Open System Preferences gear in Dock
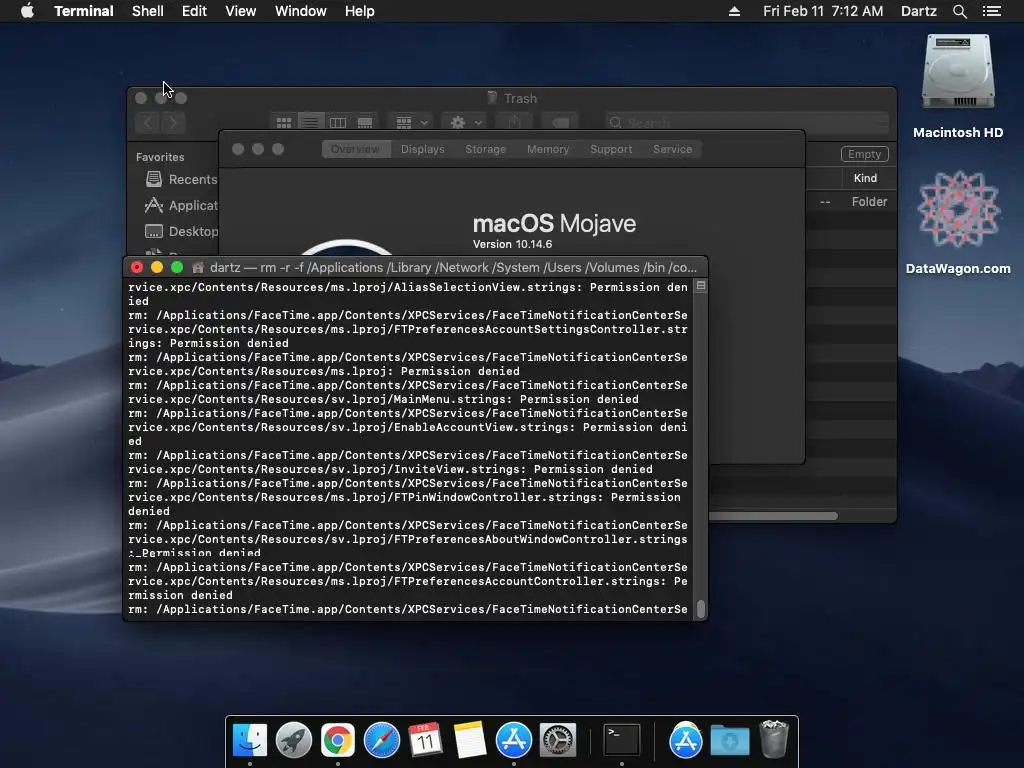The height and width of the screenshot is (768, 1024). click(x=558, y=741)
